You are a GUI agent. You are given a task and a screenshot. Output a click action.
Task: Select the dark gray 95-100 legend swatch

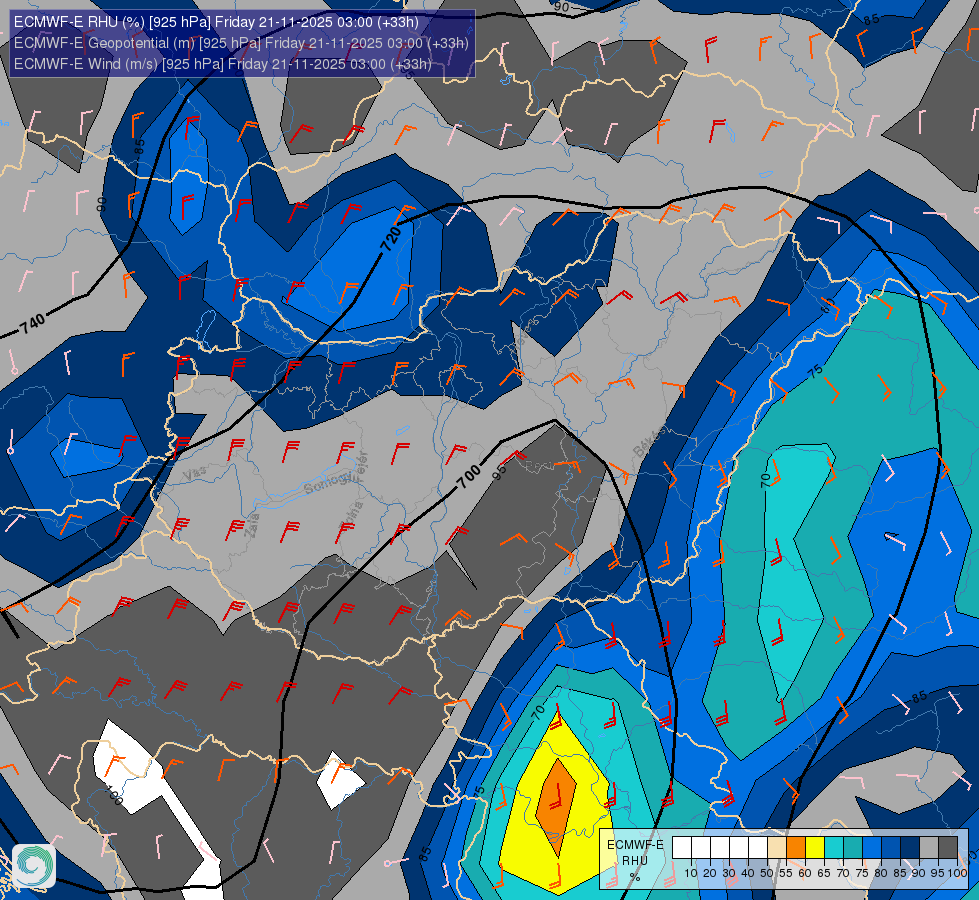point(948,848)
